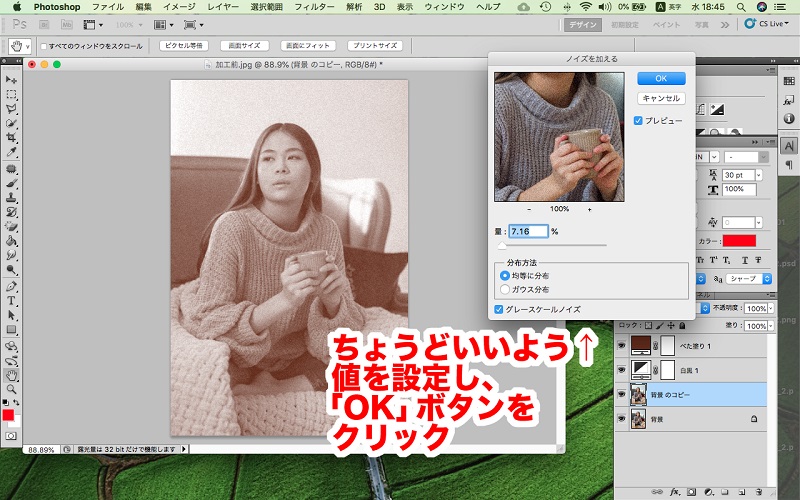Toggle すべてのウィンドウをスクロール checkbox
Screen dimensions: 800x500
tap(44, 46)
